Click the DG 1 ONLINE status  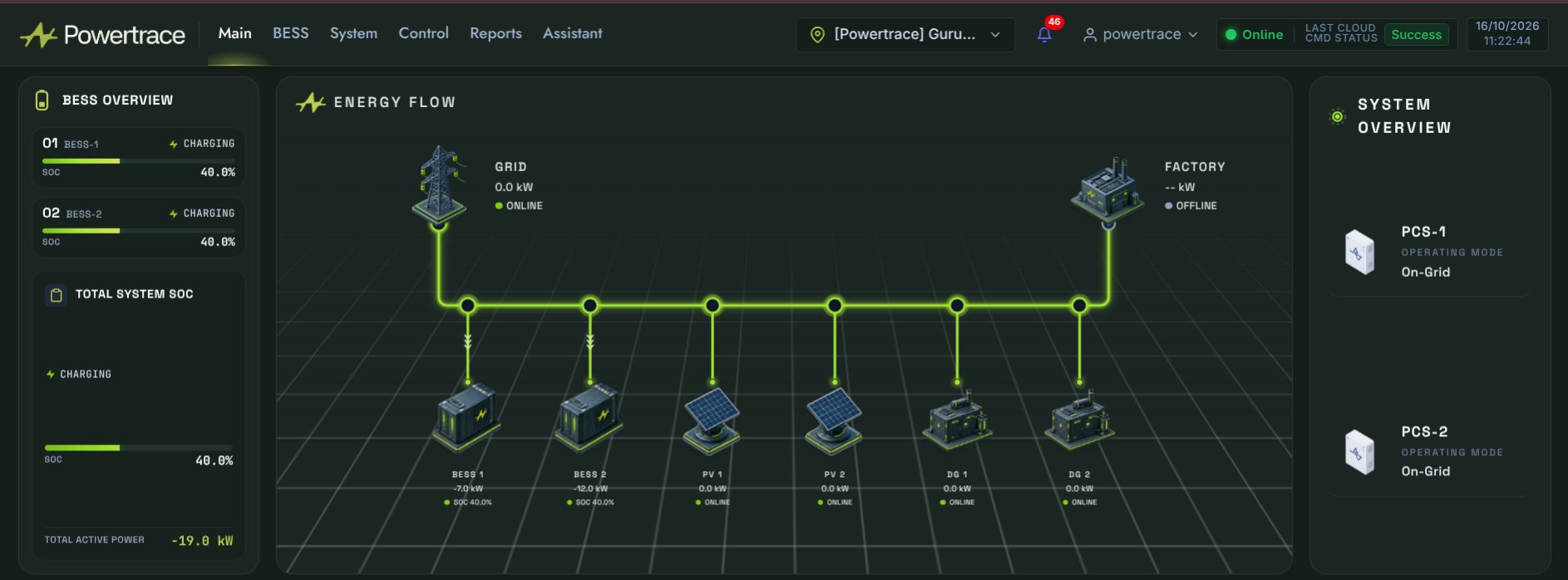click(x=957, y=503)
